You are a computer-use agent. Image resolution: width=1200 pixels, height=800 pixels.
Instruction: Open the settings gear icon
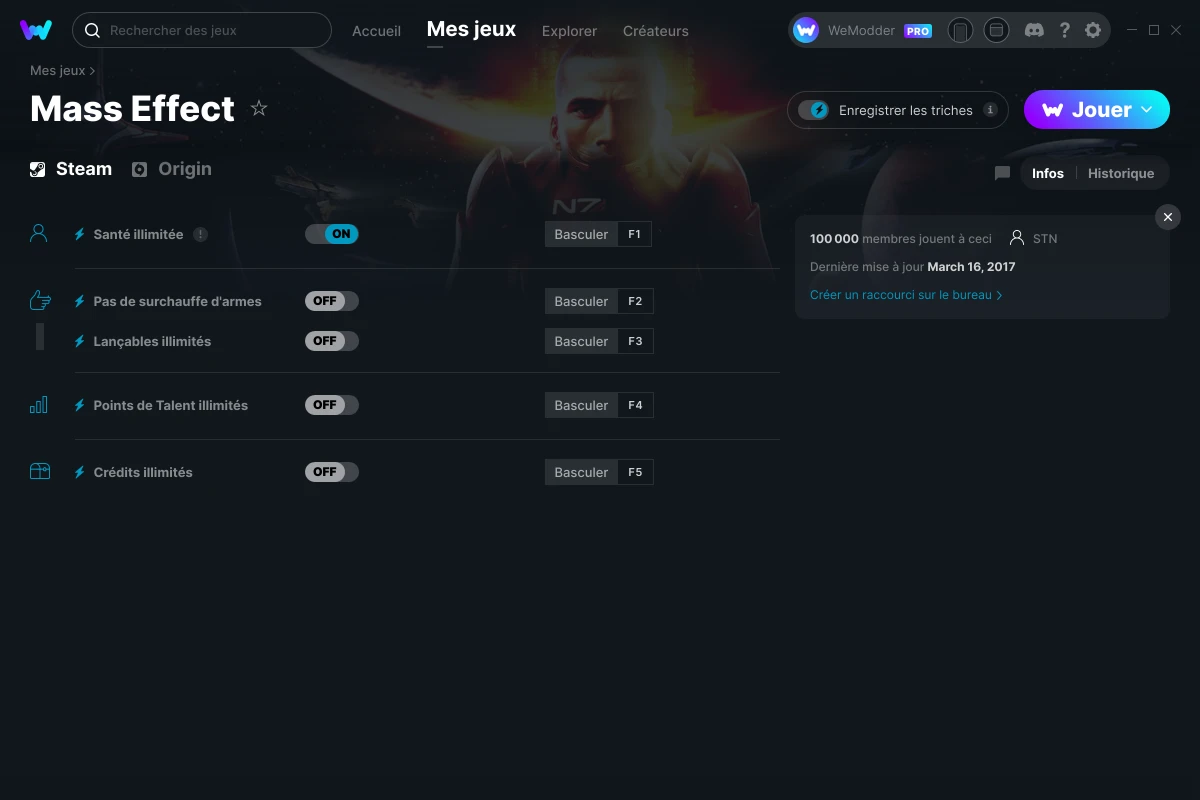pyautogui.click(x=1093, y=30)
